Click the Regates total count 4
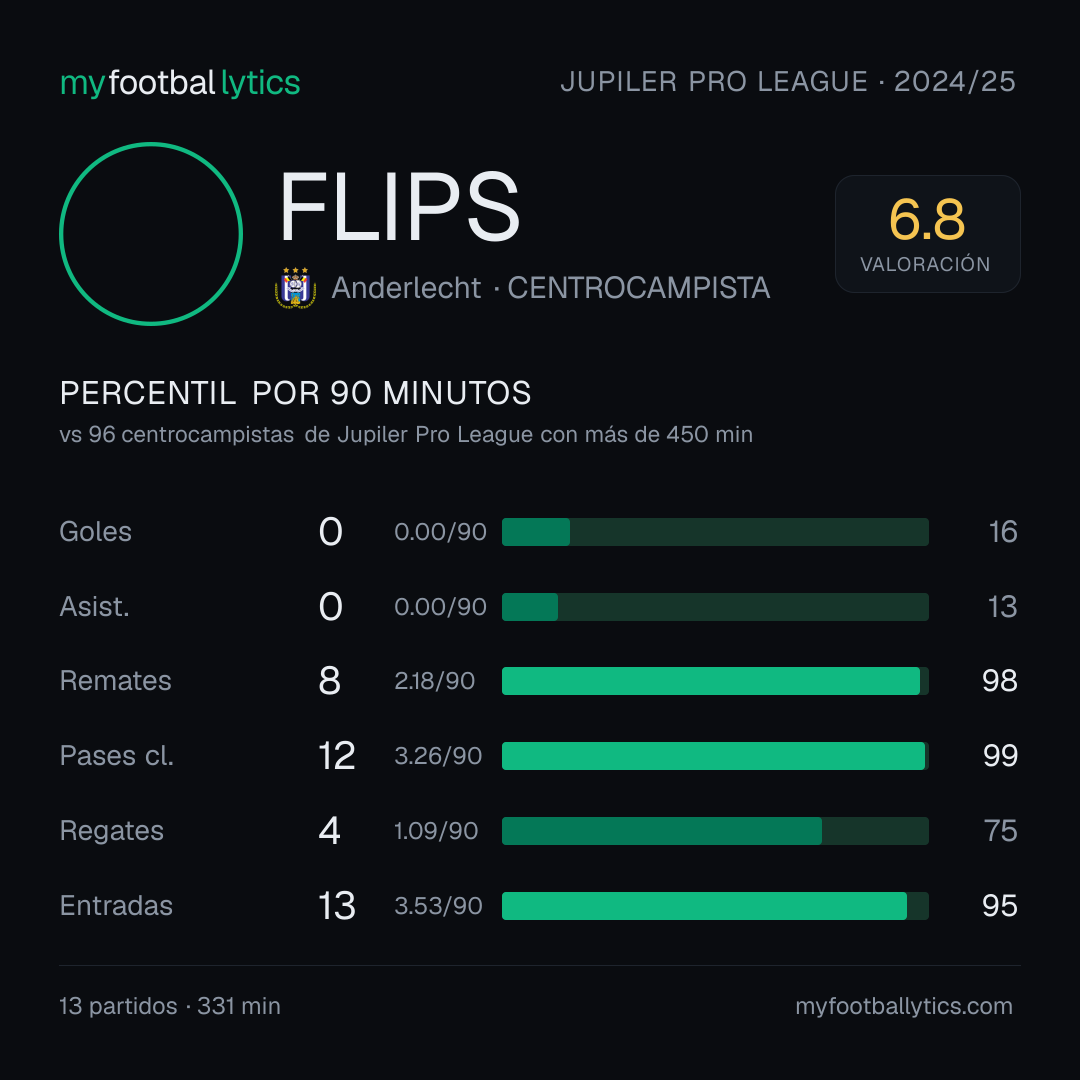This screenshot has height=1080, width=1080. click(329, 831)
